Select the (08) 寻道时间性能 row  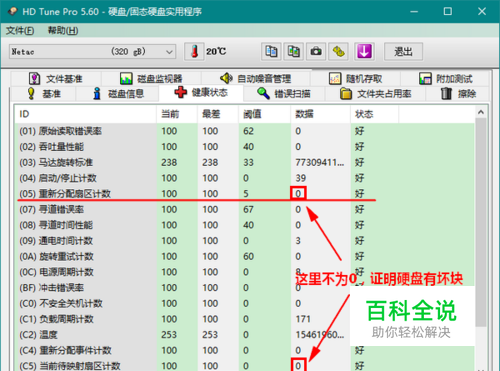click(x=245, y=225)
